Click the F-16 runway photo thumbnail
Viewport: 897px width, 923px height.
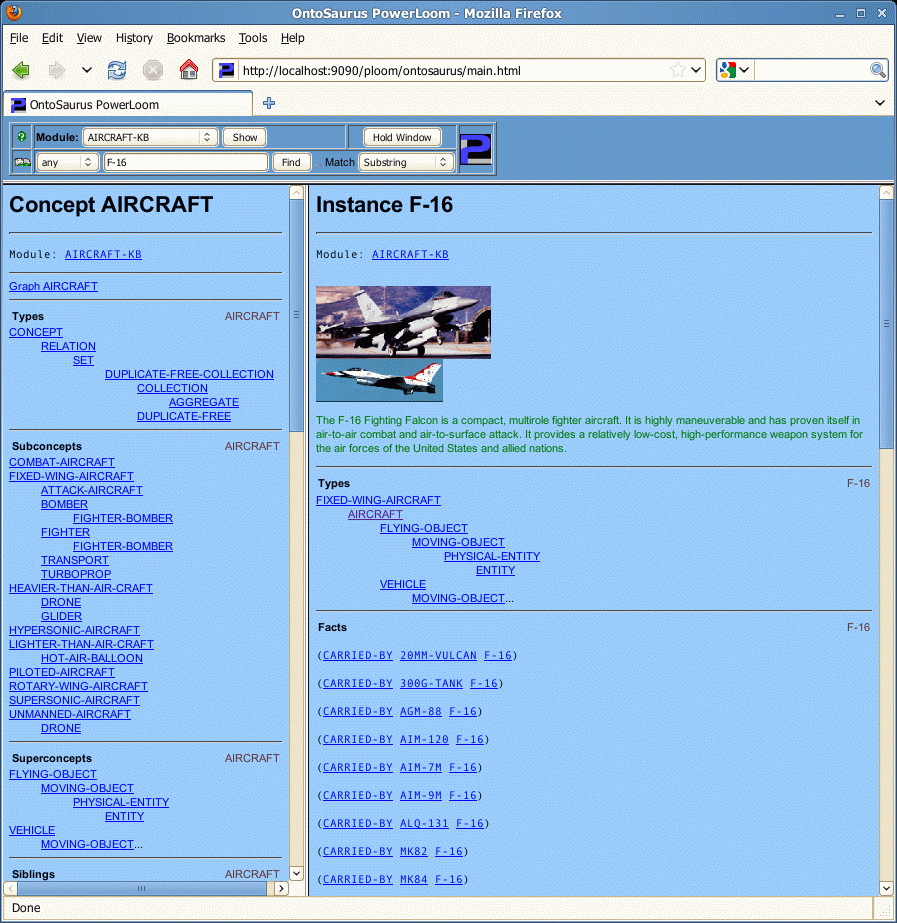point(403,322)
